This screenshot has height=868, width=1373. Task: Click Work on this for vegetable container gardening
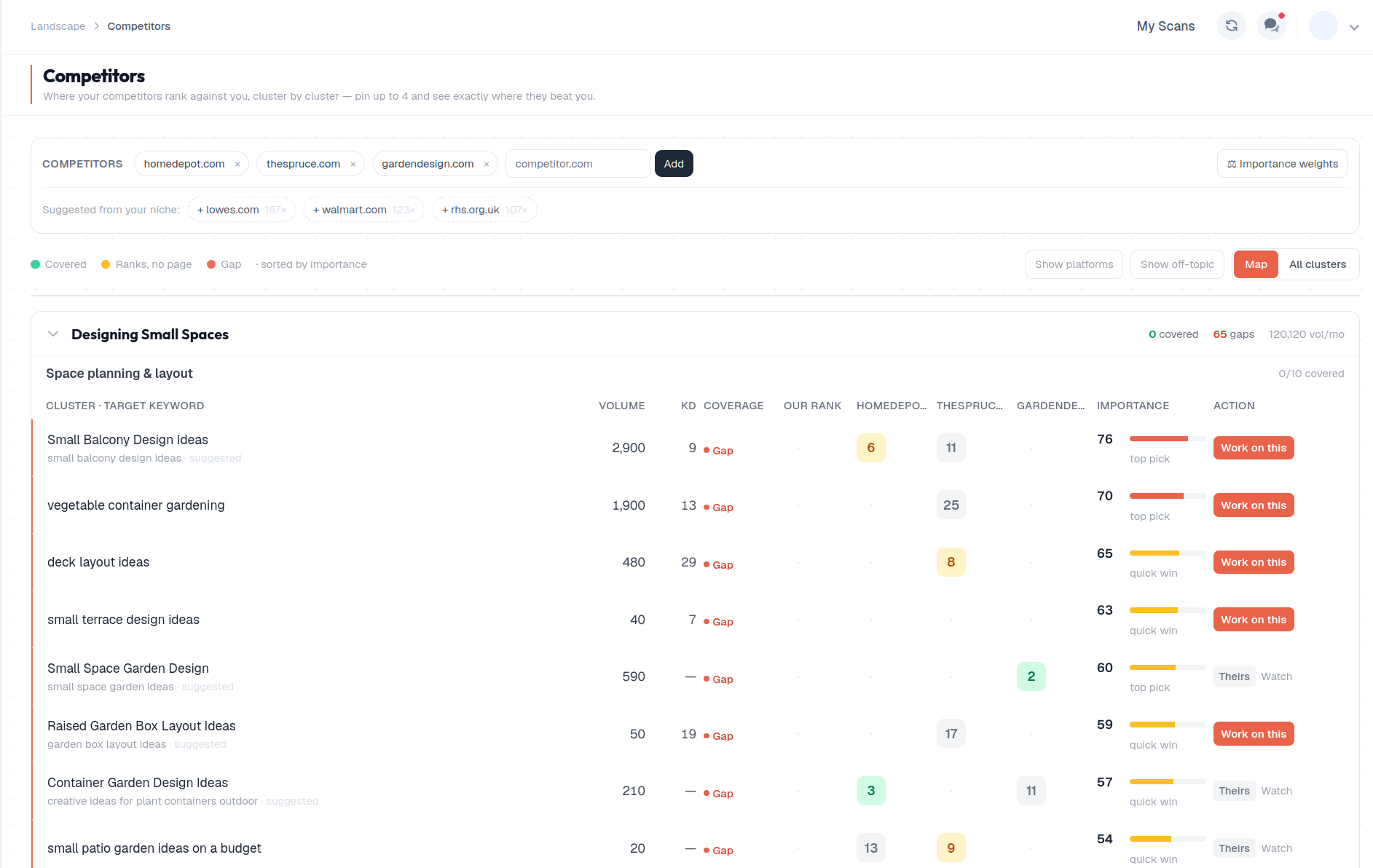1254,505
